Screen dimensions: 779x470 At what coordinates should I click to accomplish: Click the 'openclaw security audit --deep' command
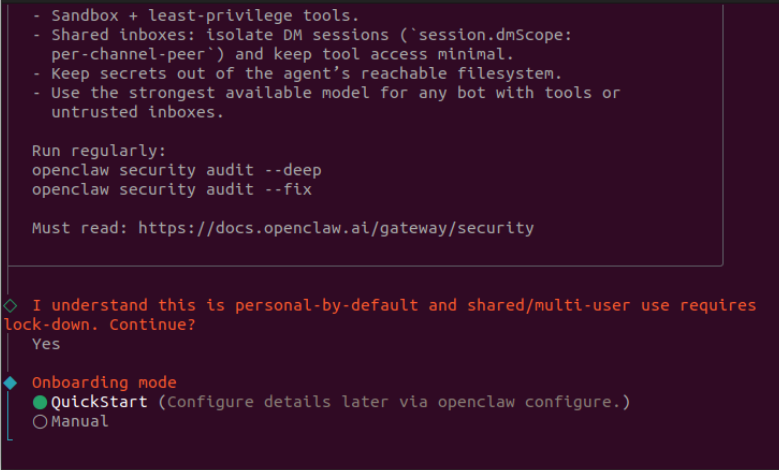pyautogui.click(x=176, y=170)
